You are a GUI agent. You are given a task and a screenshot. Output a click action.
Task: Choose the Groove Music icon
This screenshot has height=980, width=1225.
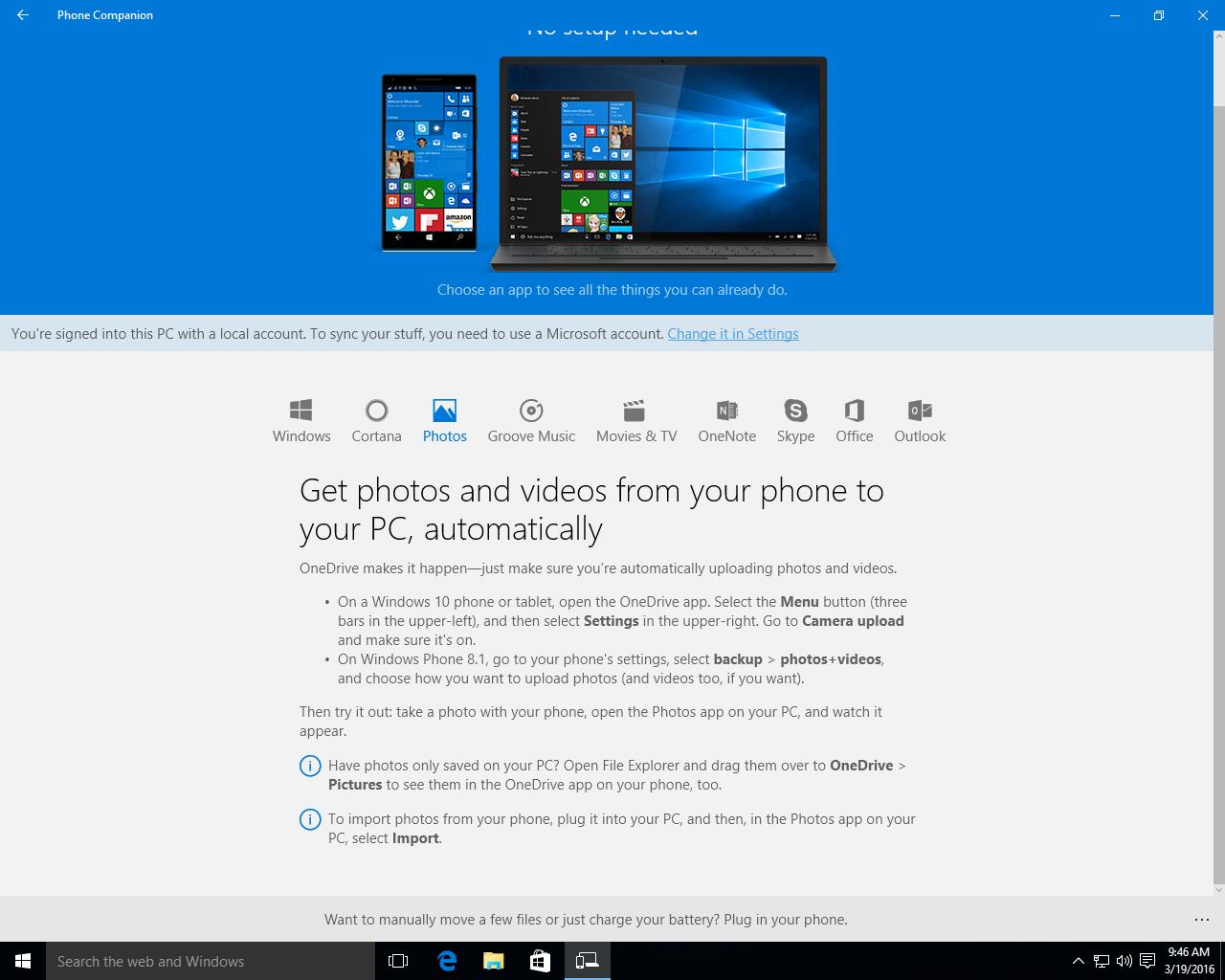tap(531, 411)
